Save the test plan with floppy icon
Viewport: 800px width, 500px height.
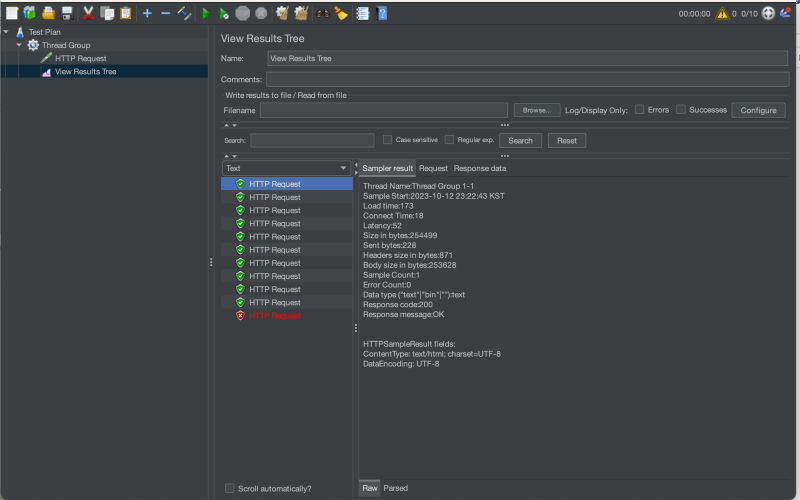coord(67,13)
